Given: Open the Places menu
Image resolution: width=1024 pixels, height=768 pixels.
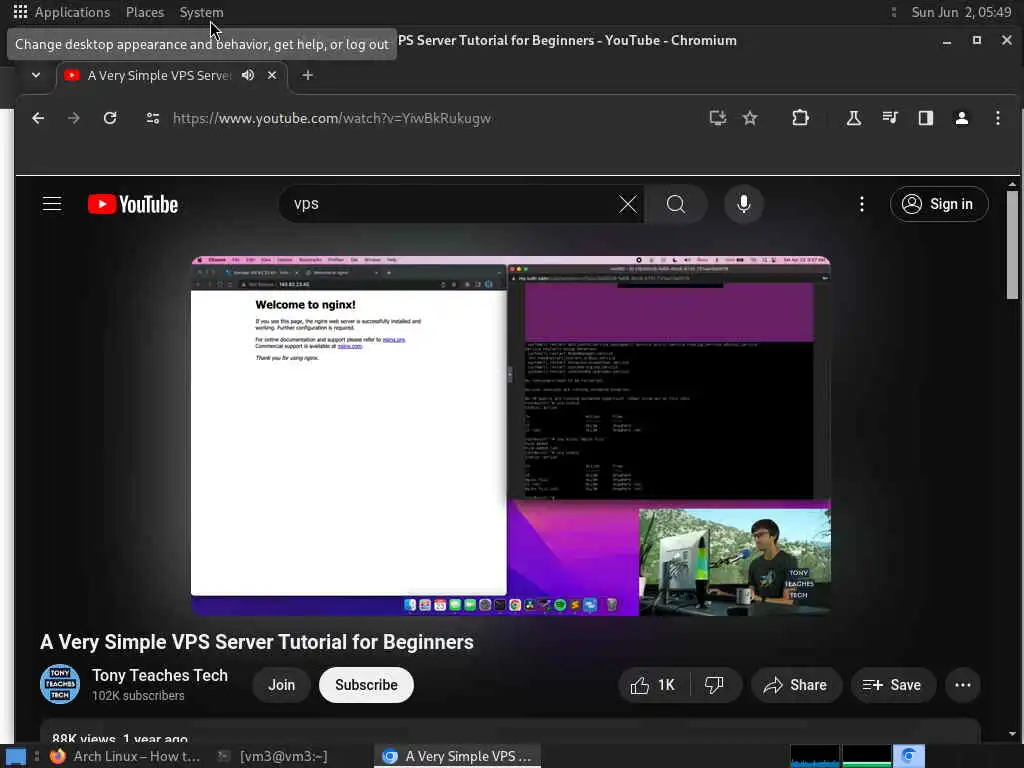Looking at the screenshot, I should (x=144, y=12).
